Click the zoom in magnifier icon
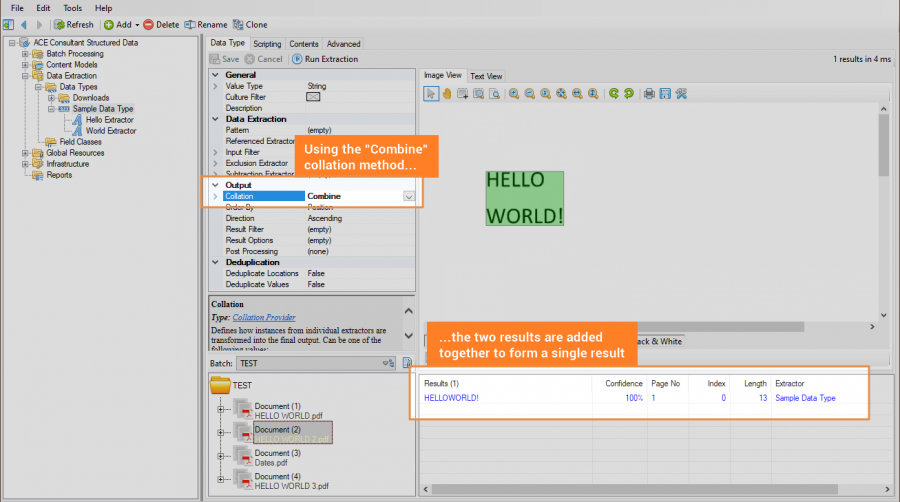Screen dimensions: 900x502 pos(513,93)
